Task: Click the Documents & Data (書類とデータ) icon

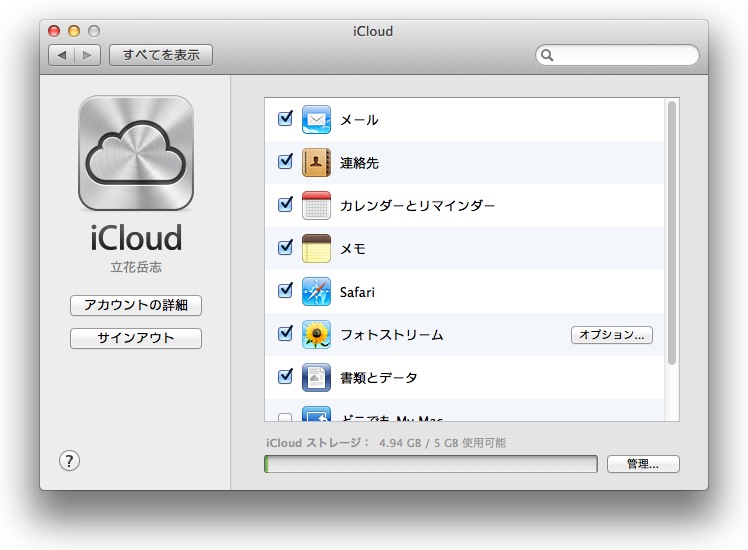Action: point(316,378)
